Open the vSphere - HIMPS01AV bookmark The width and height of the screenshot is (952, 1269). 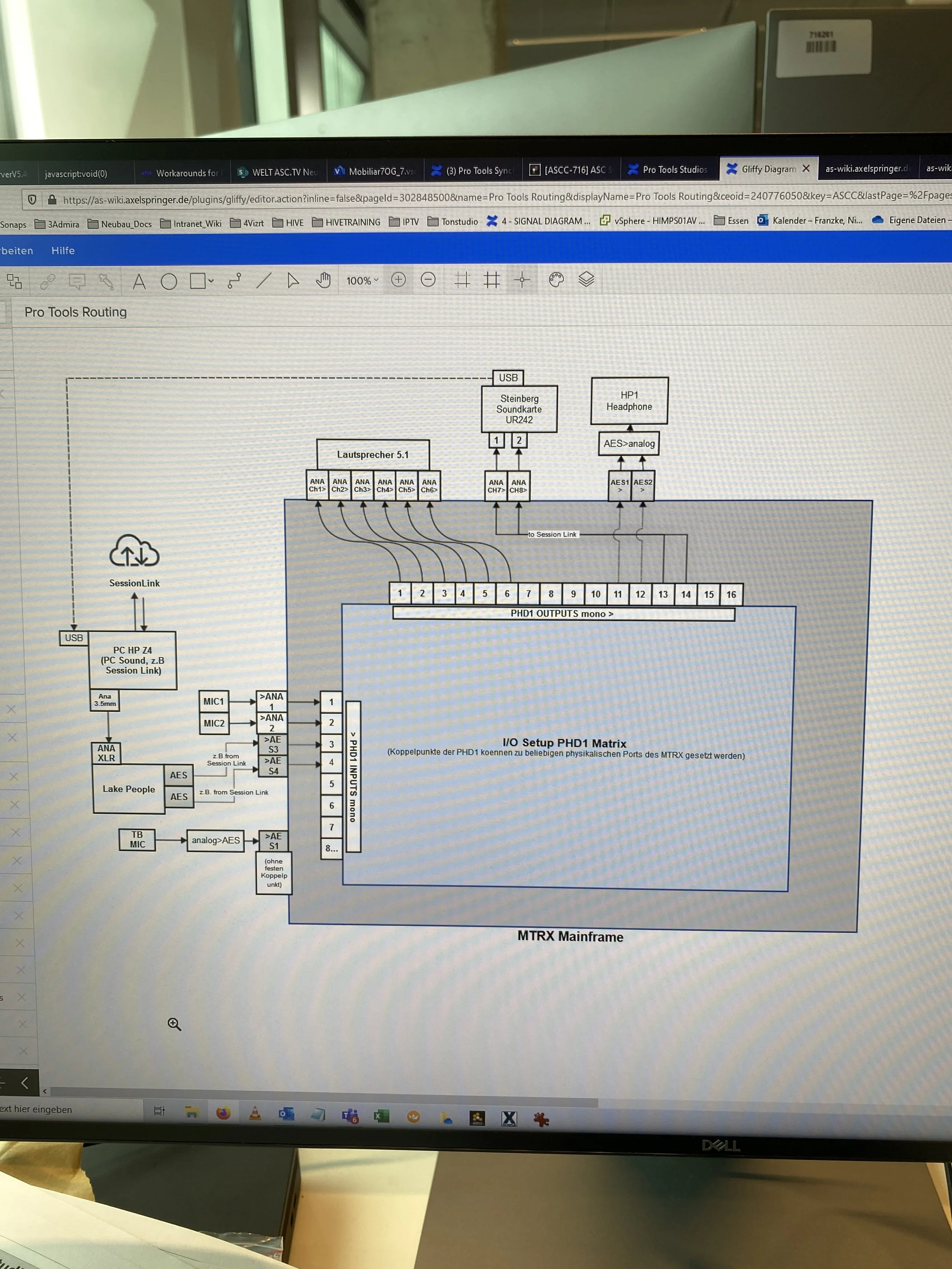tap(652, 220)
